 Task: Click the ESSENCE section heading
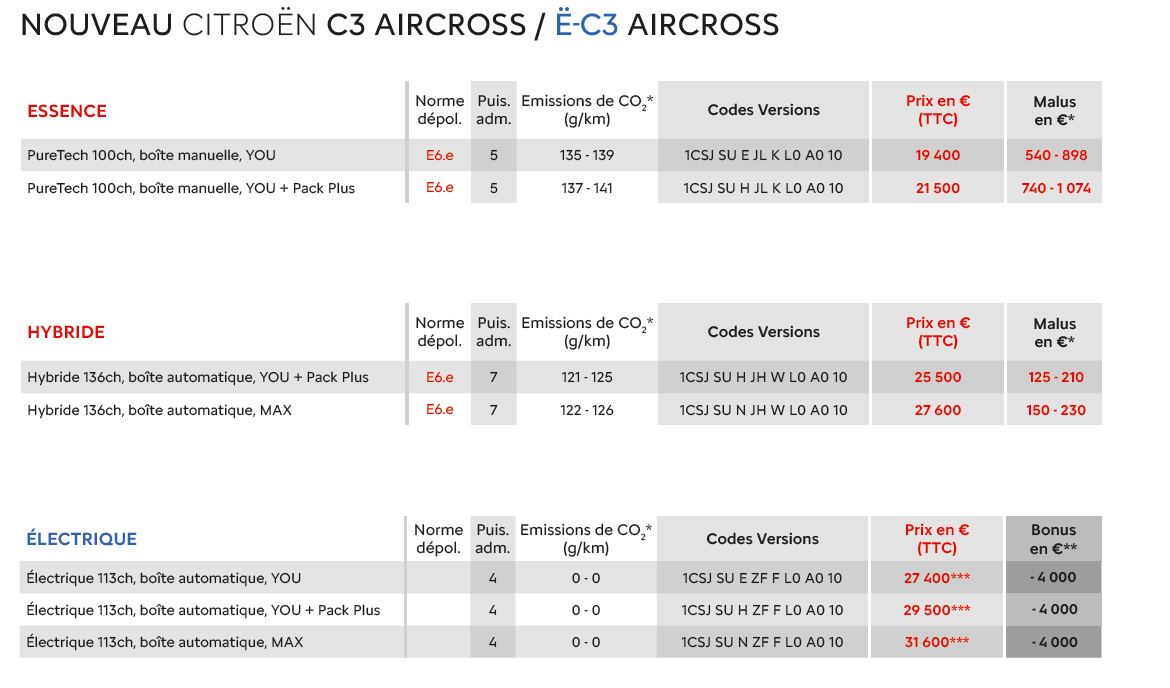click(x=67, y=111)
